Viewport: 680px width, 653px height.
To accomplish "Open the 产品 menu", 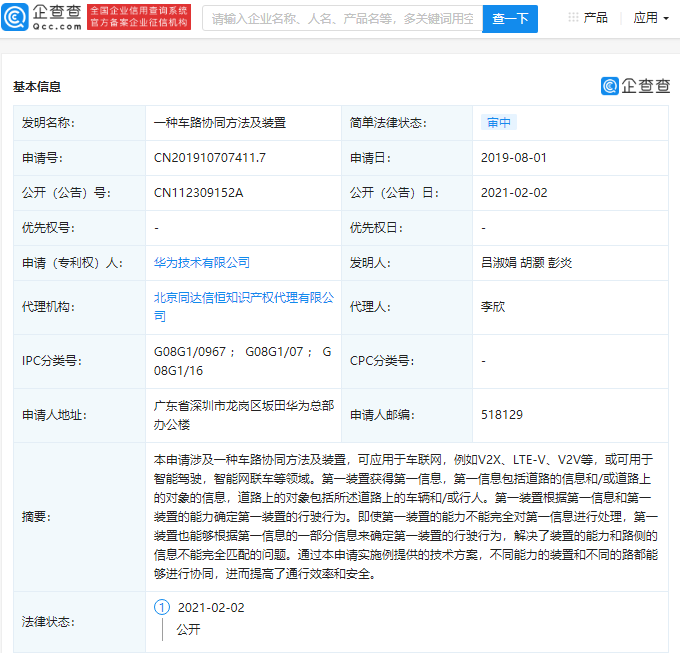I will click(x=595, y=18).
